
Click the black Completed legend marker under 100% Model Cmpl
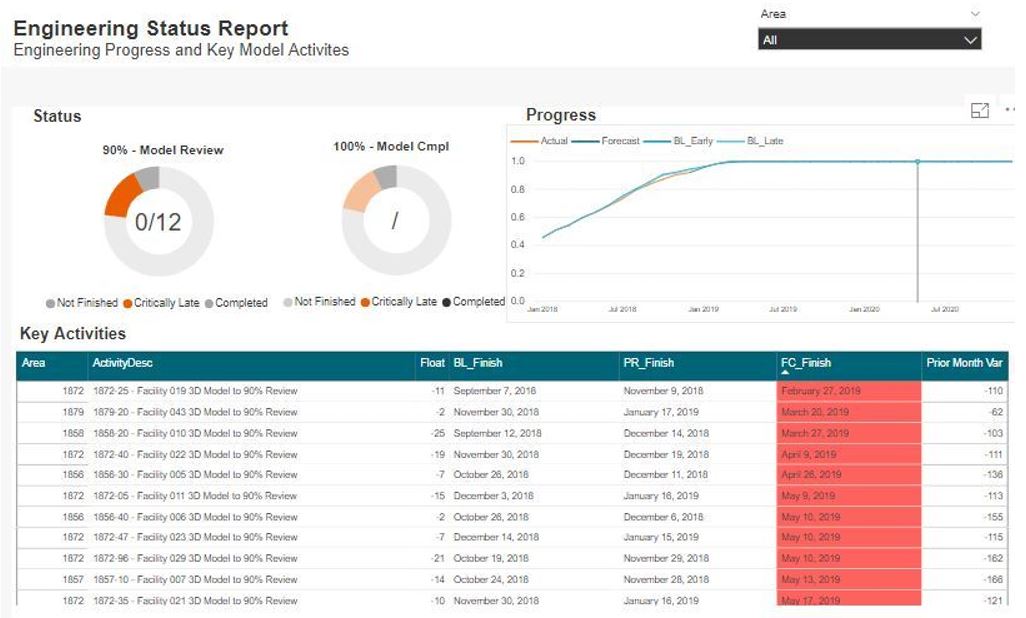[x=446, y=302]
